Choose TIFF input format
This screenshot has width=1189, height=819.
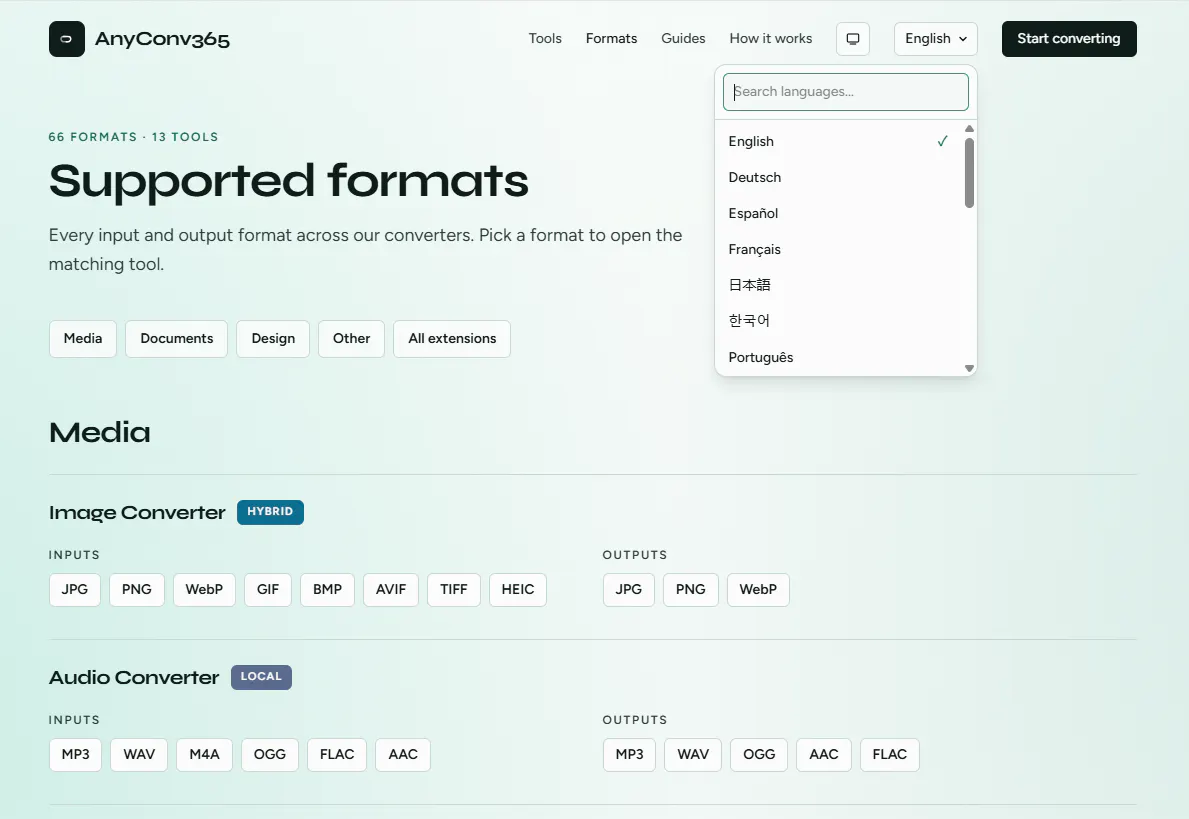click(453, 590)
